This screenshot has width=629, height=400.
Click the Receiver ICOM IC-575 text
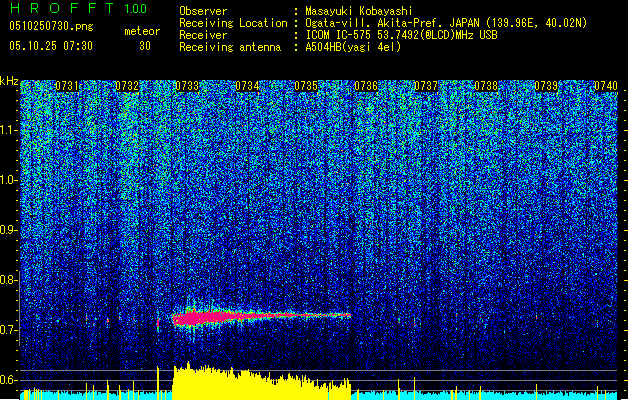click(x=401, y=35)
